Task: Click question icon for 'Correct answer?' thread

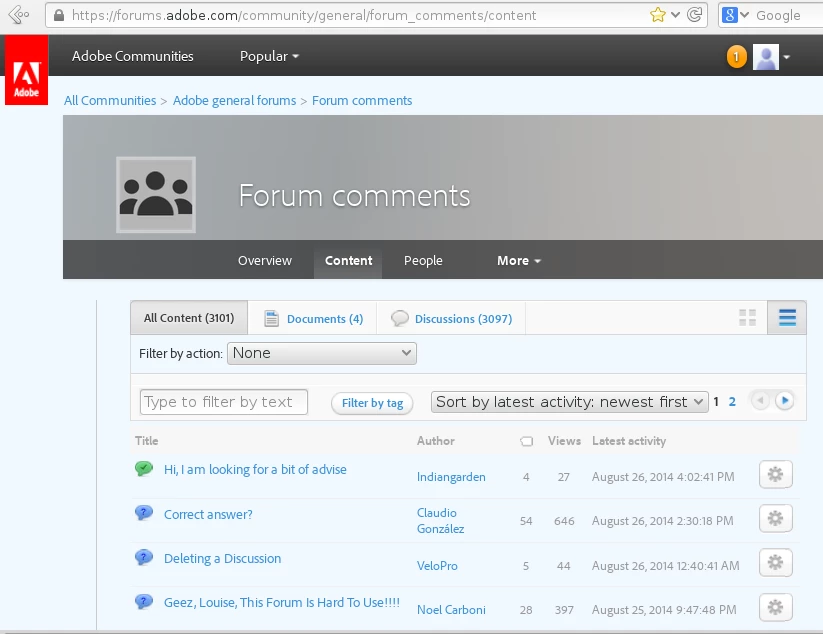Action: point(143,512)
